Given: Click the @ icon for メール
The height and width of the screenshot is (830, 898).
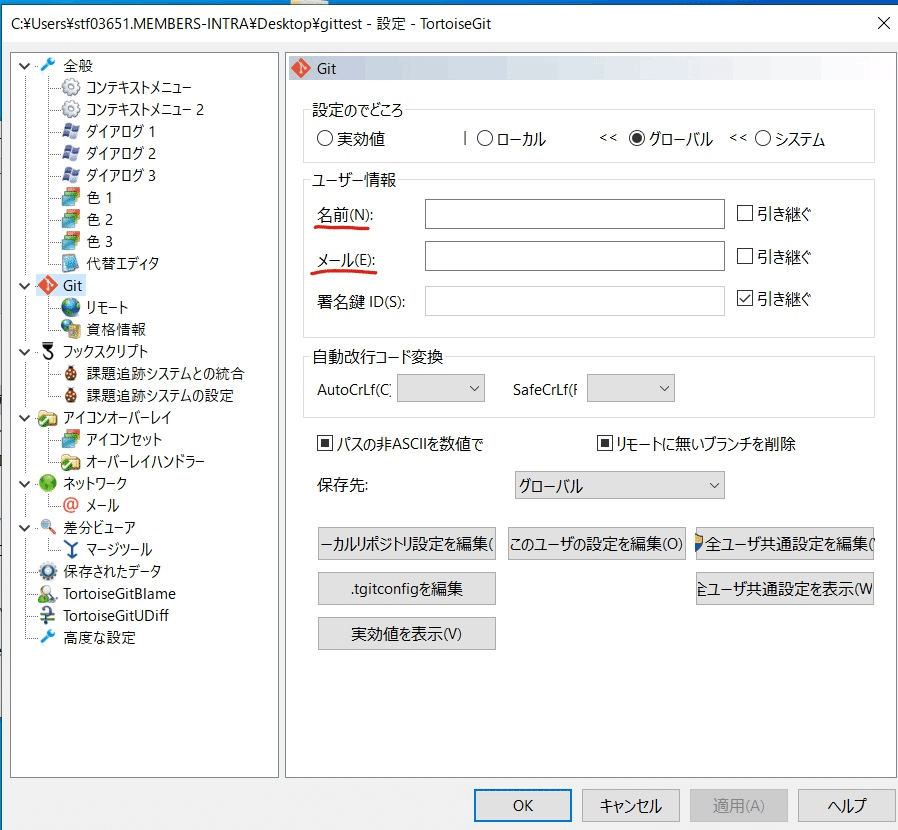Looking at the screenshot, I should (70, 505).
